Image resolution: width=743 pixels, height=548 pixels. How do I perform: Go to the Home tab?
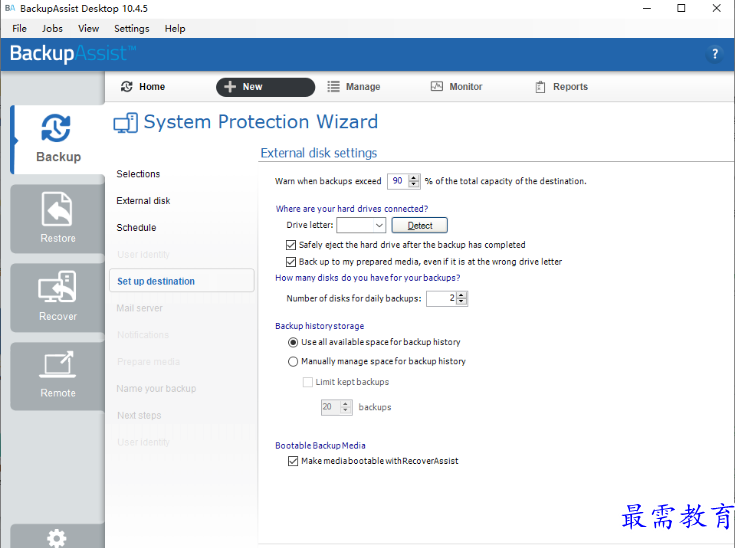[143, 87]
